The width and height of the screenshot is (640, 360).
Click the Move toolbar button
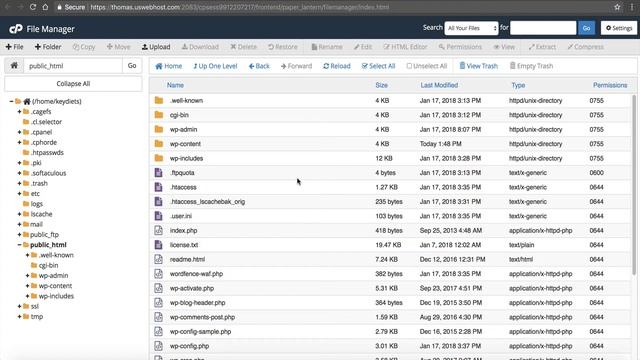[118, 47]
